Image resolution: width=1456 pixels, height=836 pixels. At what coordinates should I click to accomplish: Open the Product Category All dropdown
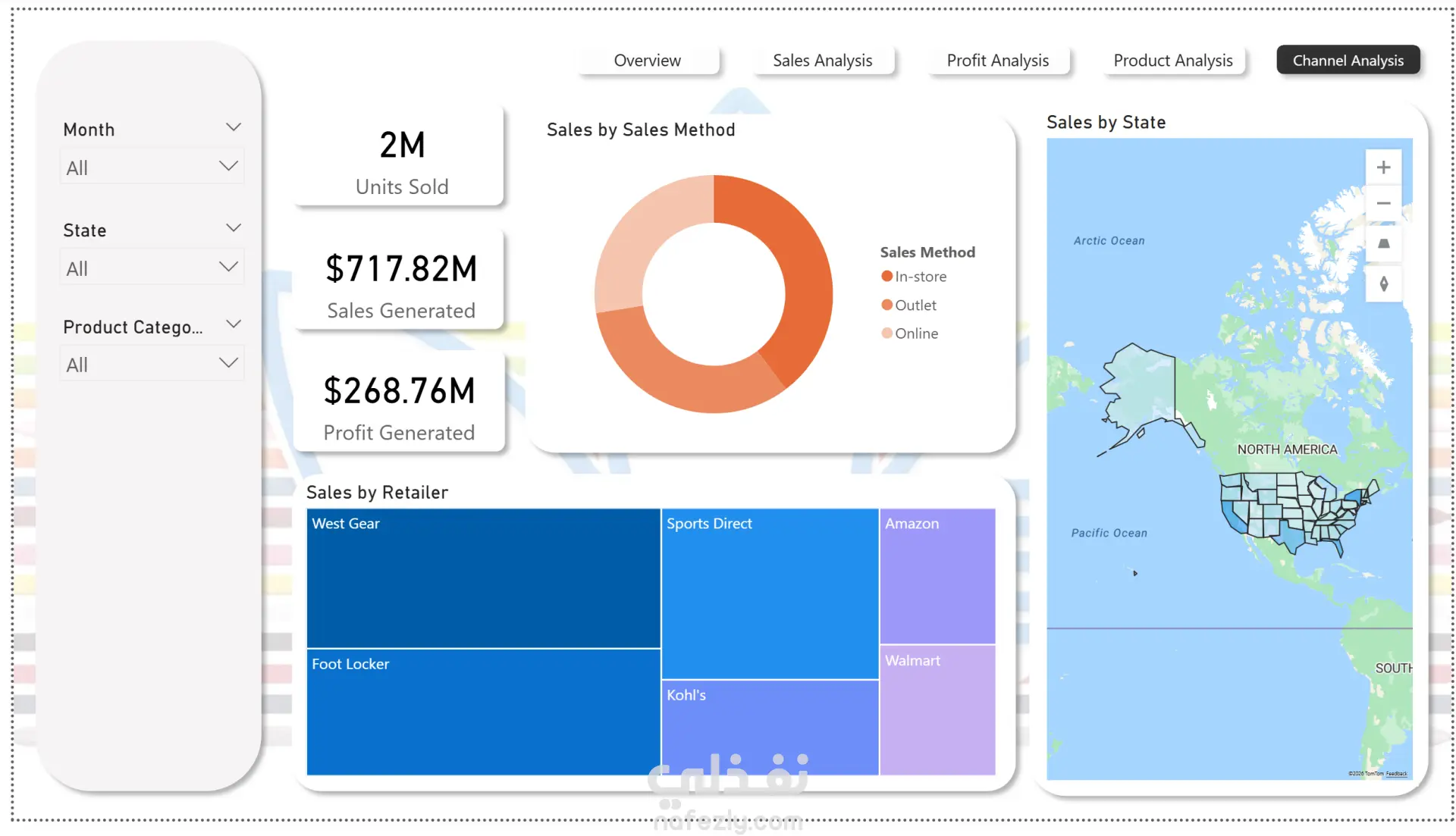[x=152, y=364]
